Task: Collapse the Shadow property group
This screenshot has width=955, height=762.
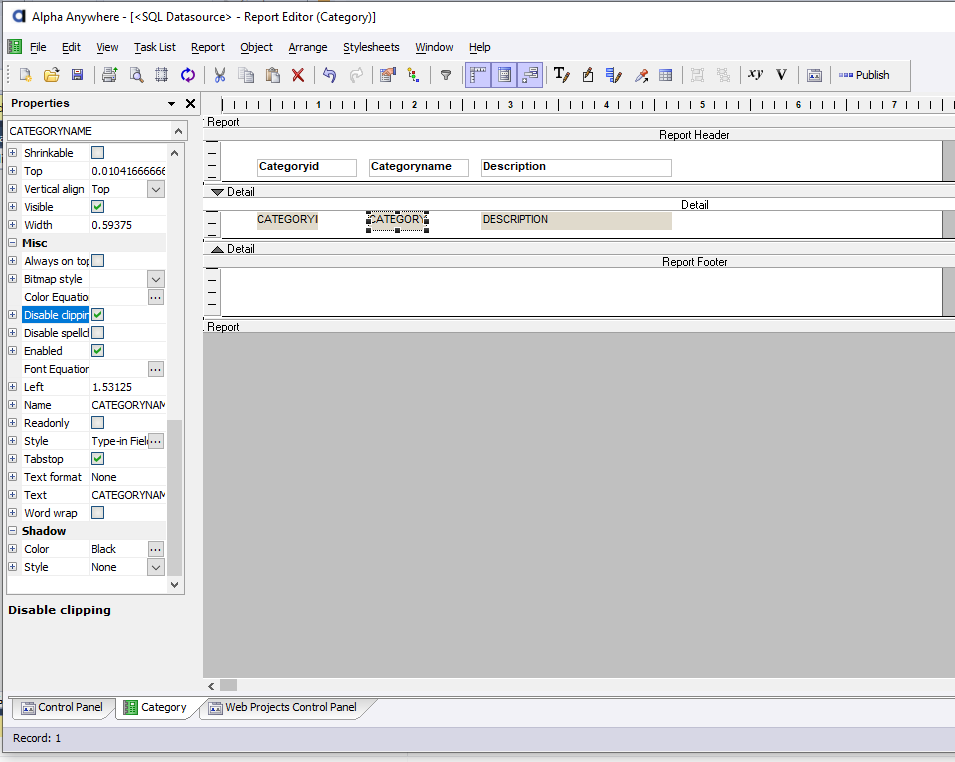Action: coord(12,531)
